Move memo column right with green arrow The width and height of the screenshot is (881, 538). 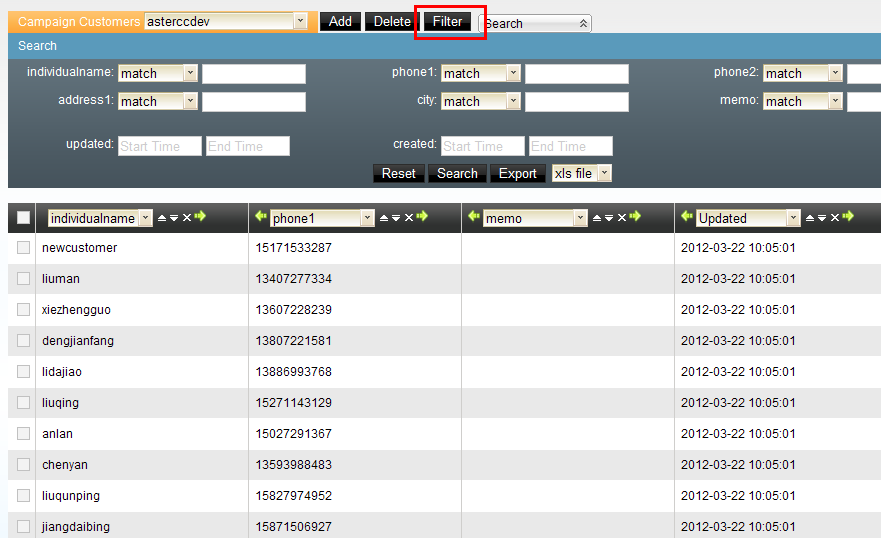point(635,217)
